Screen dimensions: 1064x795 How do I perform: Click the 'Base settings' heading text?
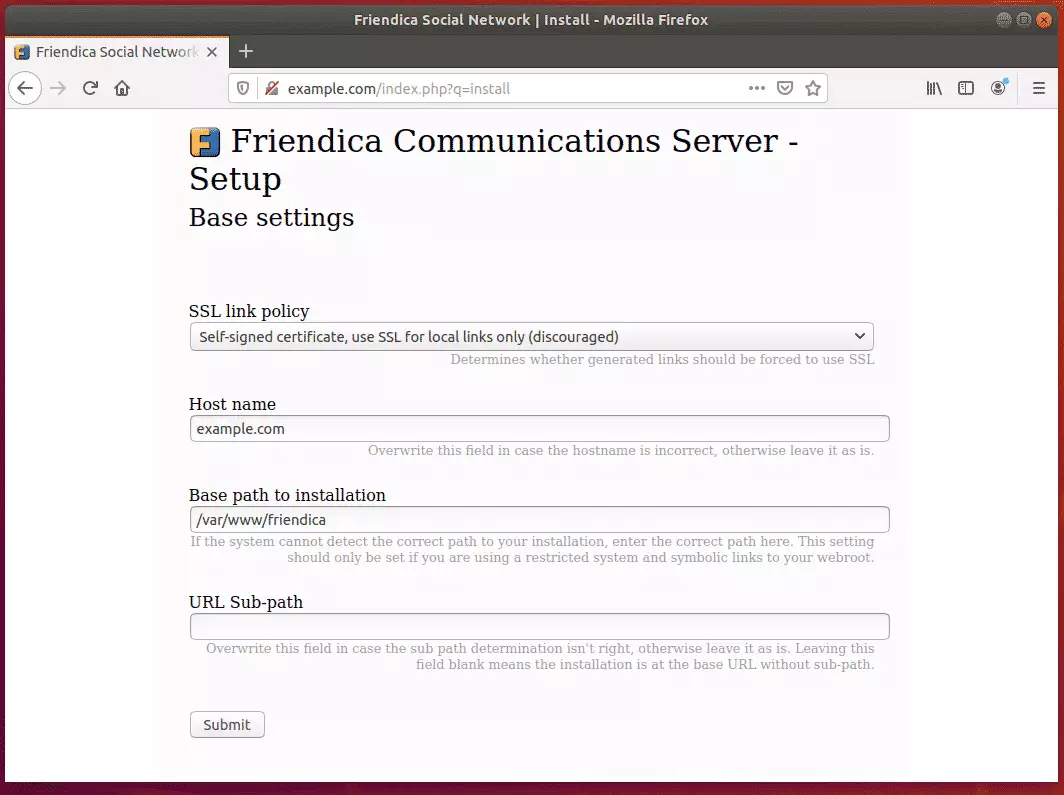coord(271,218)
